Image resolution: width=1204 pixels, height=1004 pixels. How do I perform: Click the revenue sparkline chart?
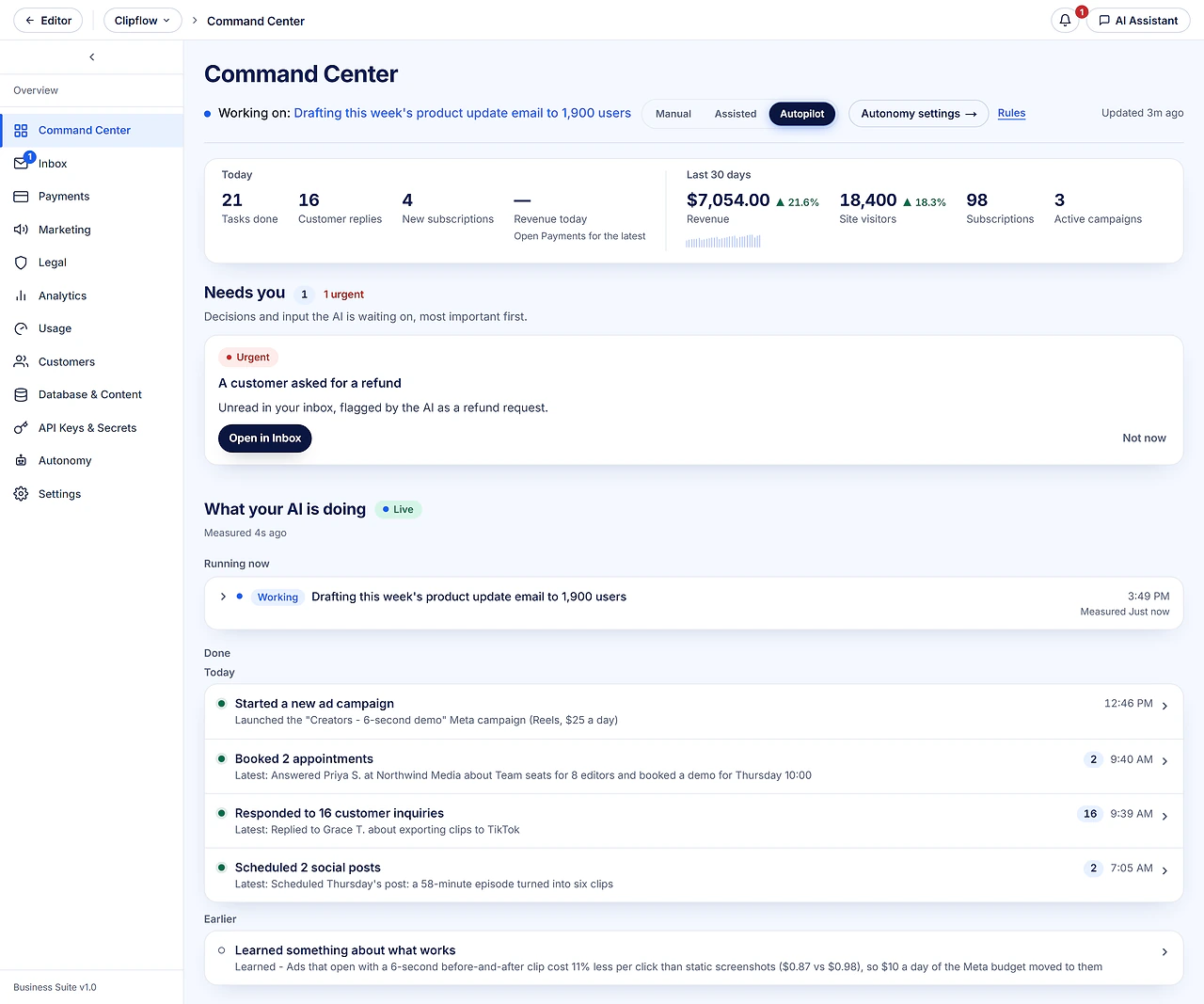point(723,241)
